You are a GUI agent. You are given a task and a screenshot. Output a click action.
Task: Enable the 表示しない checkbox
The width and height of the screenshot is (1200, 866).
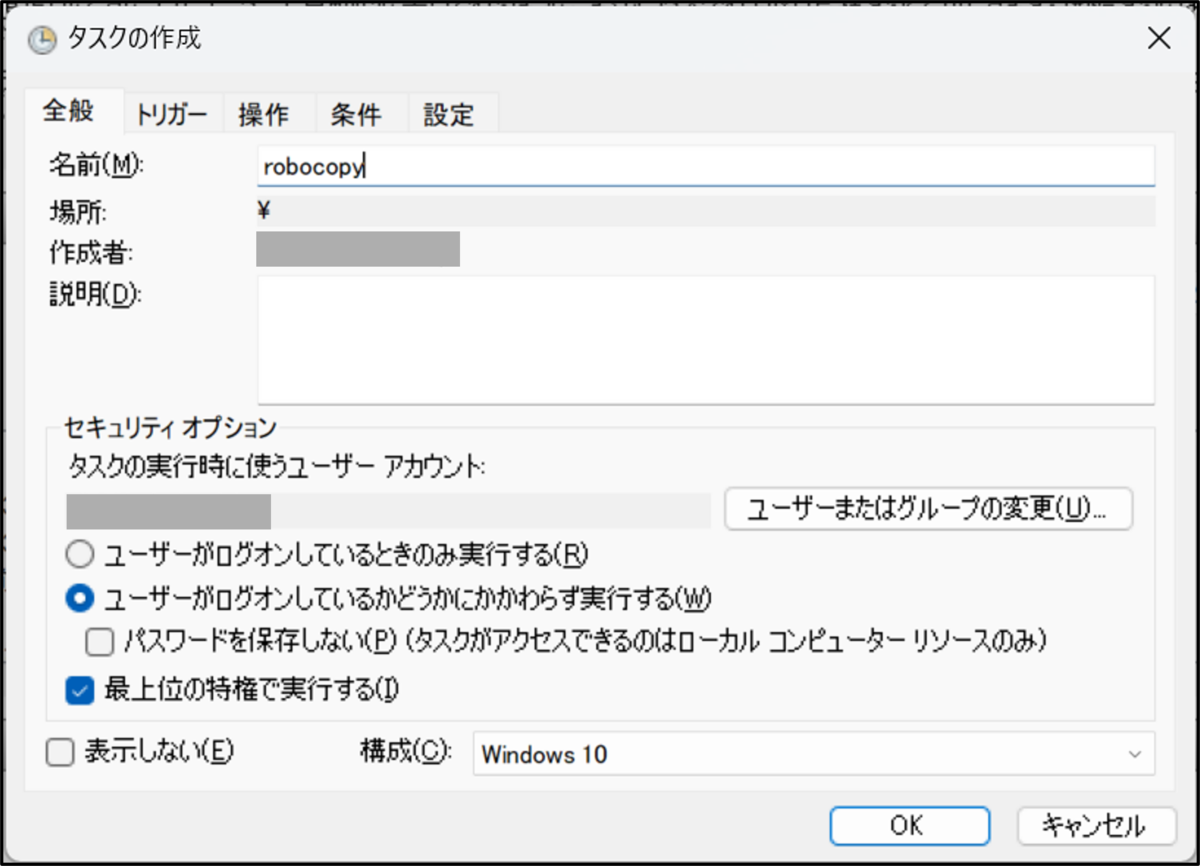(x=61, y=752)
